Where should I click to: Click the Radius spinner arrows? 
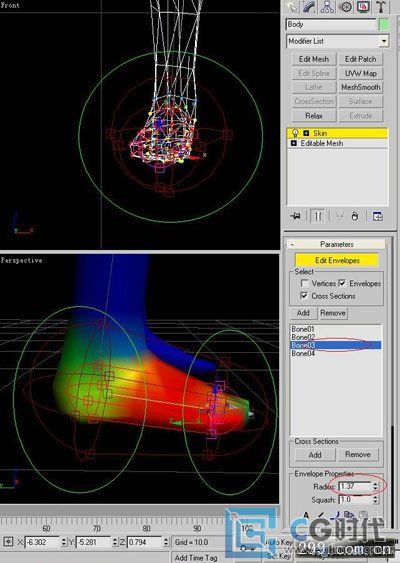[375, 487]
